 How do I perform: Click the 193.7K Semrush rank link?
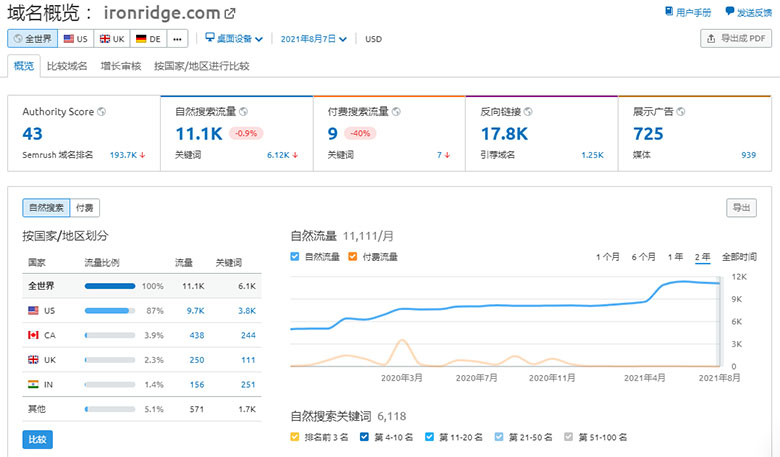tap(123, 155)
